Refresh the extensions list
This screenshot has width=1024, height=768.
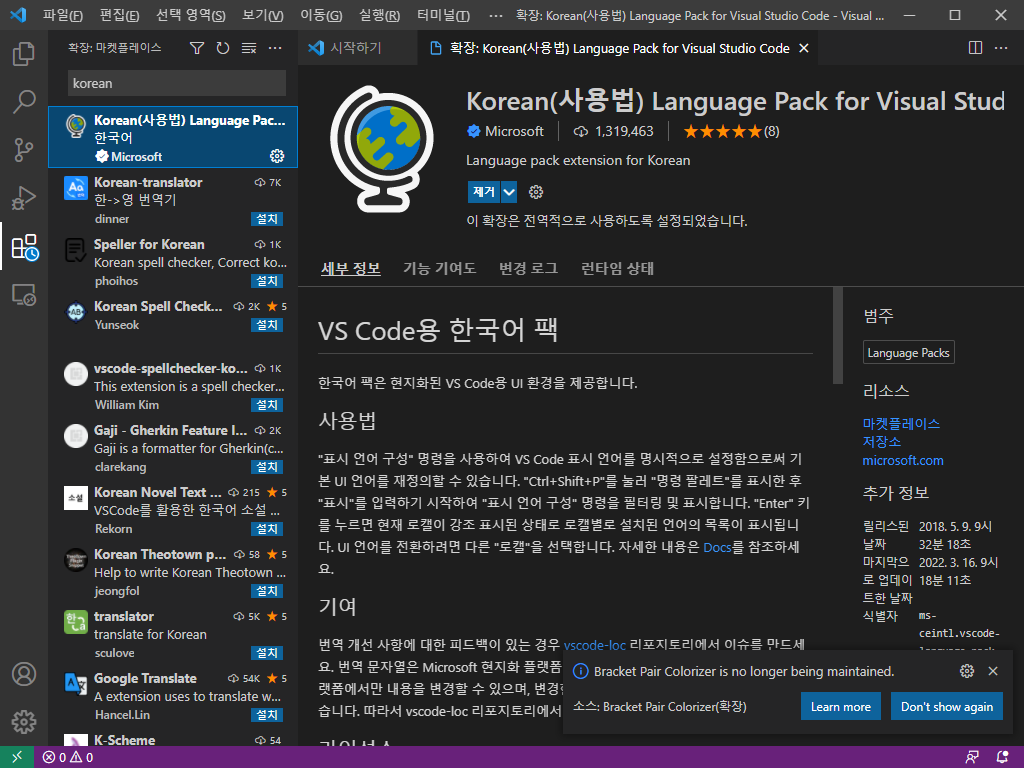point(223,48)
